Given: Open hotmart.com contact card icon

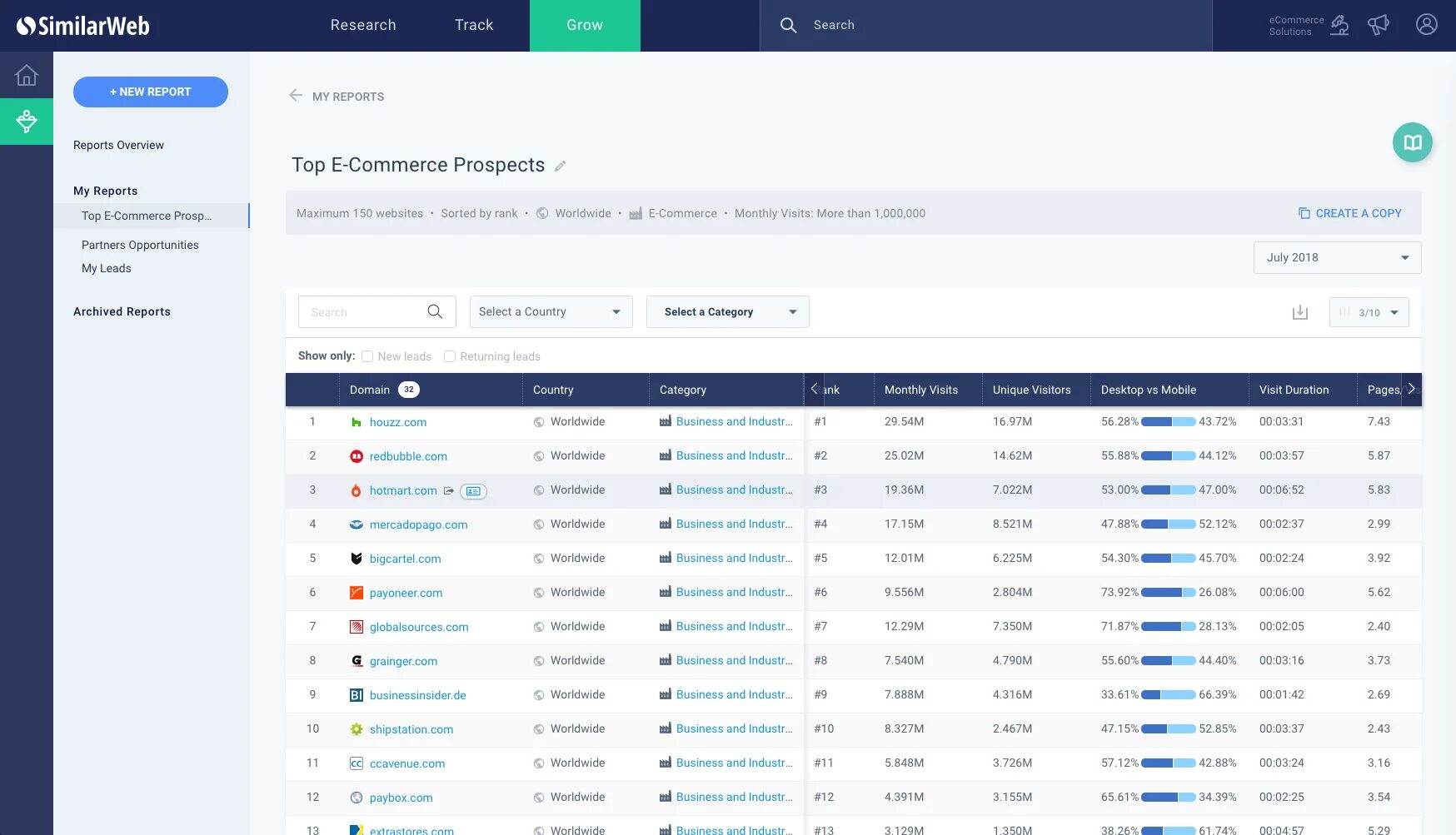Looking at the screenshot, I should (473, 491).
